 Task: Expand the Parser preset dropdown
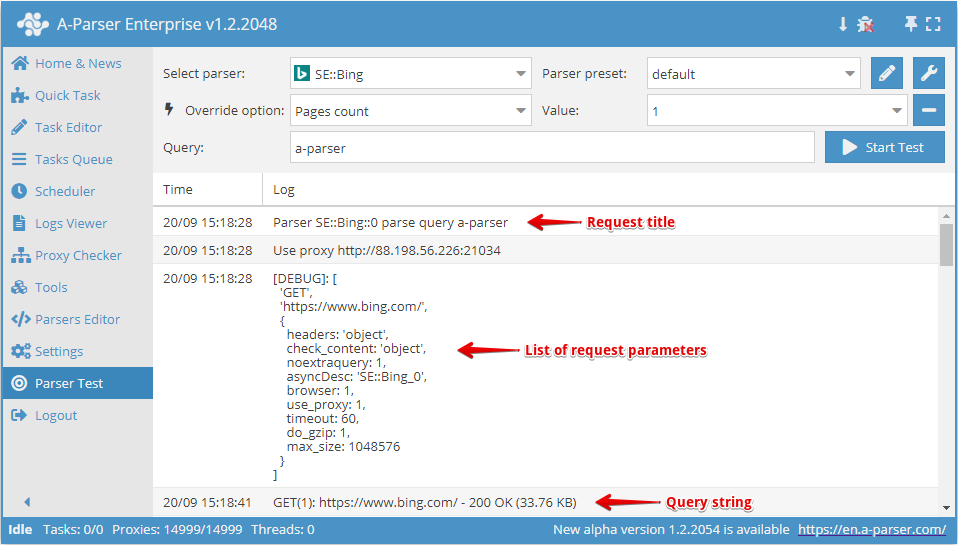753,73
